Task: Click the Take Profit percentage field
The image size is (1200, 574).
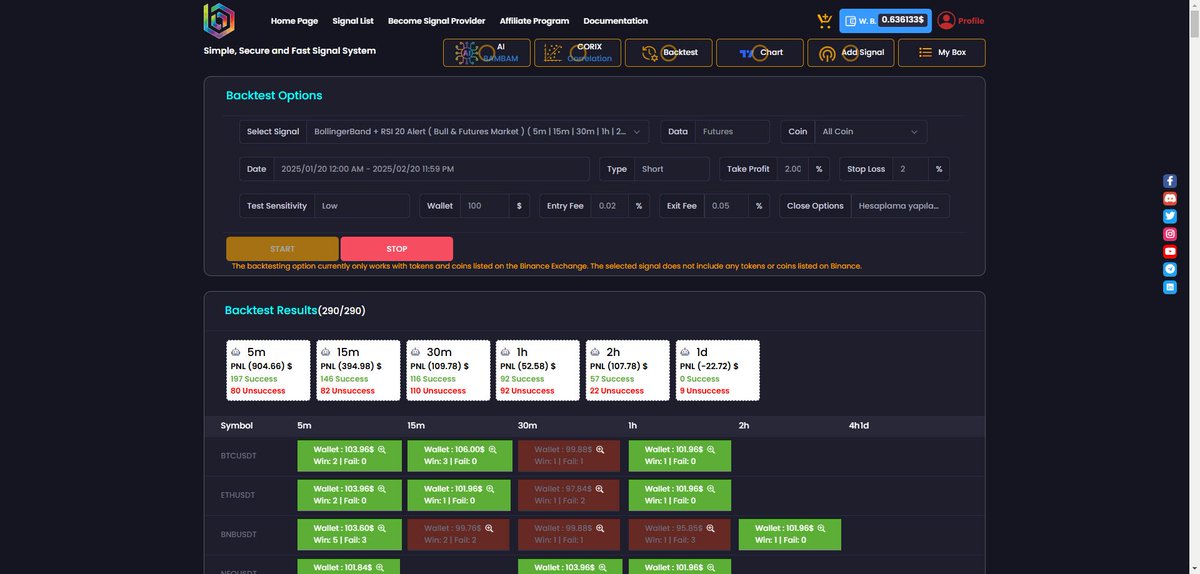Action: click(793, 169)
